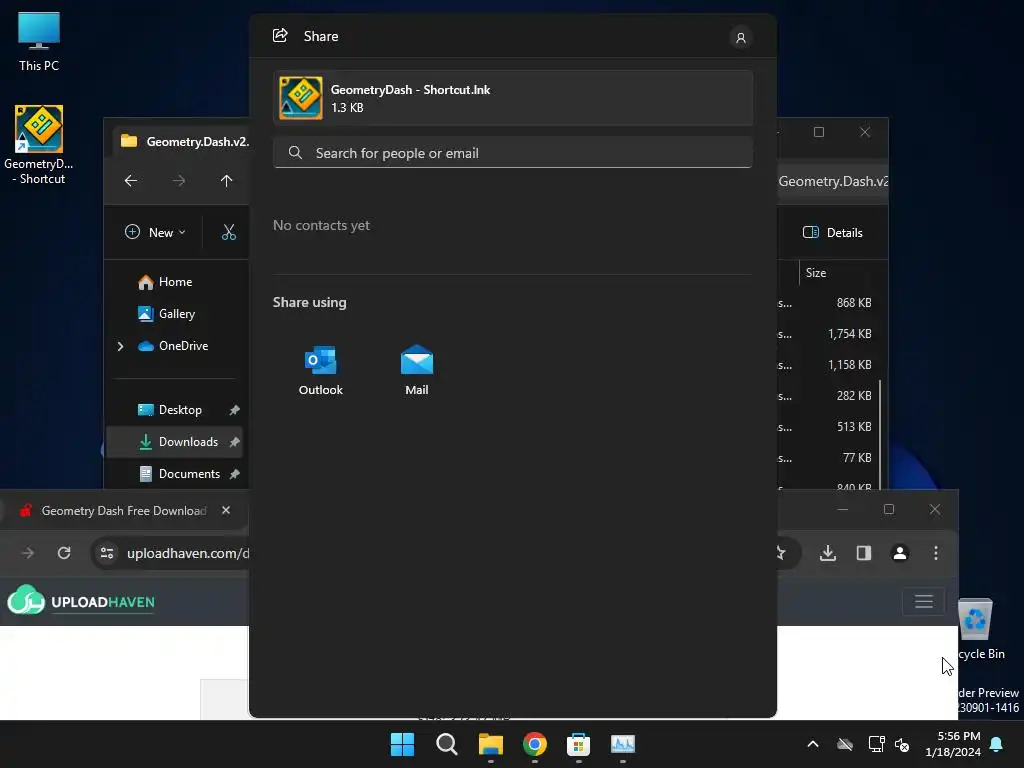The height and width of the screenshot is (768, 1024).
Task: Sort by the Size column header
Action: (x=816, y=273)
